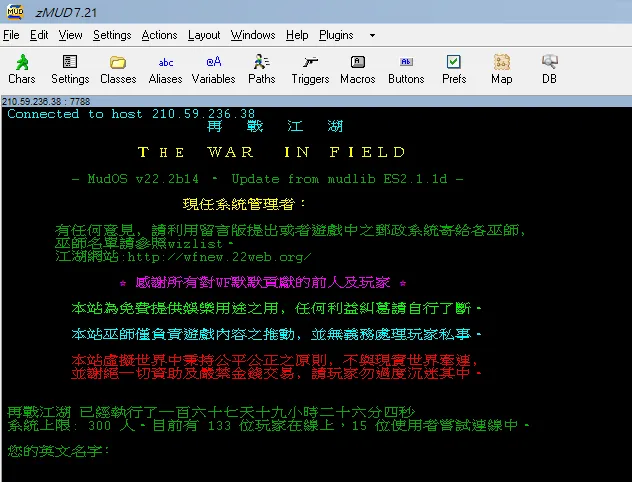The image size is (632, 482).
Task: Click the 'Connected to host' line
Action: [x=131, y=114]
